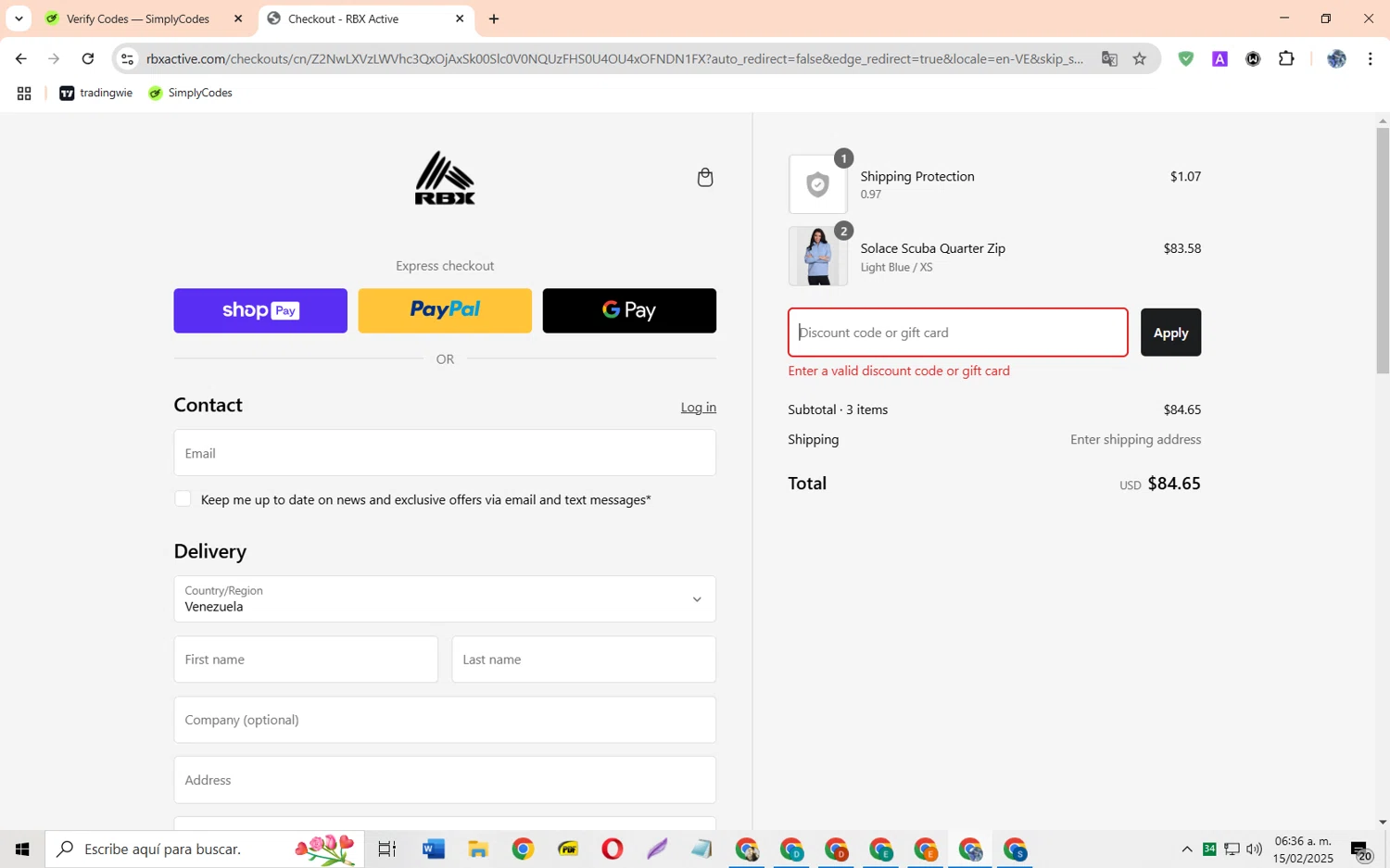The image size is (1390, 868).
Task: Focus the discount code or gift card field
Action: (958, 333)
